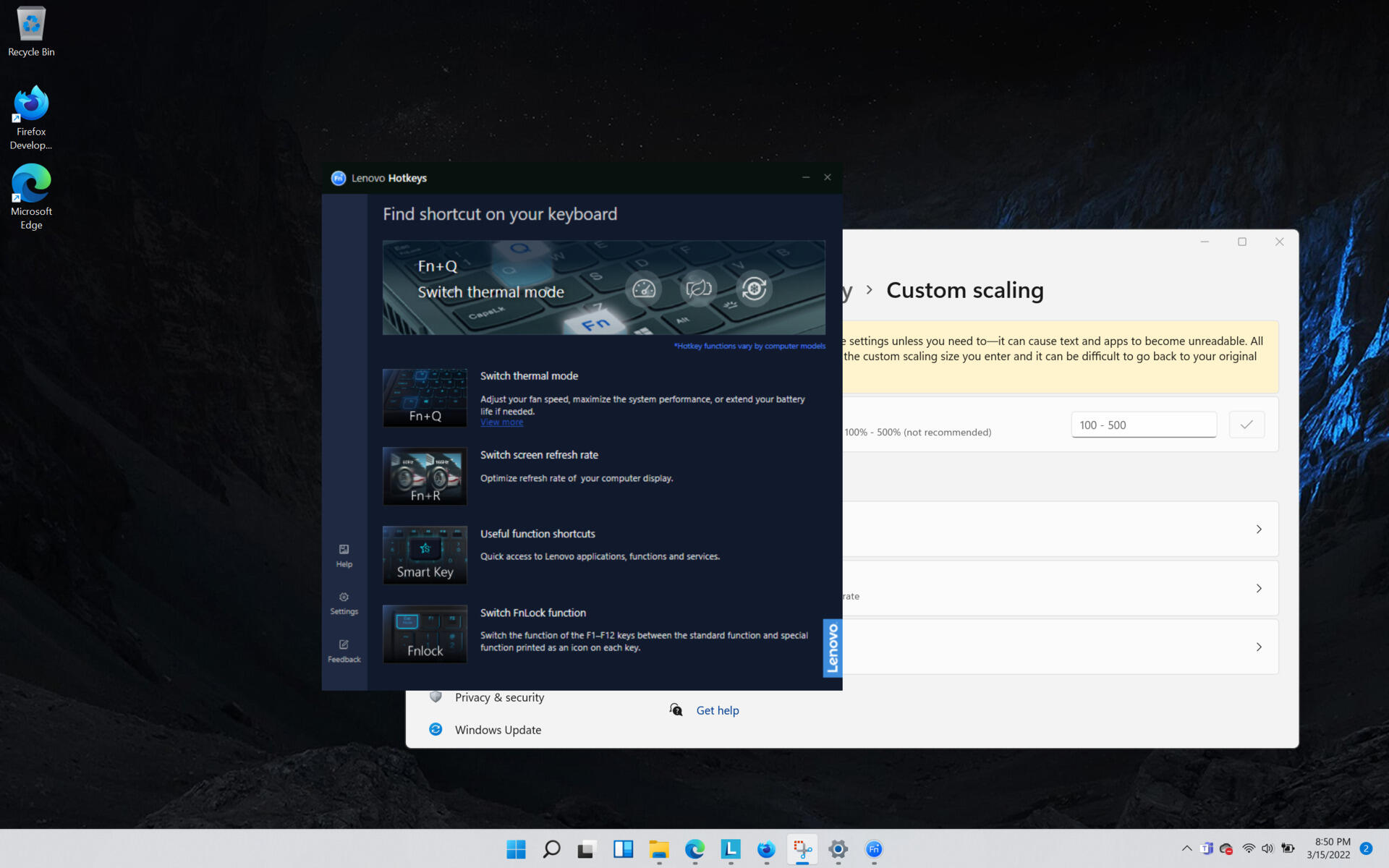Open volume speaker tray icon
Screen dimensions: 1389x868
[1267, 848]
